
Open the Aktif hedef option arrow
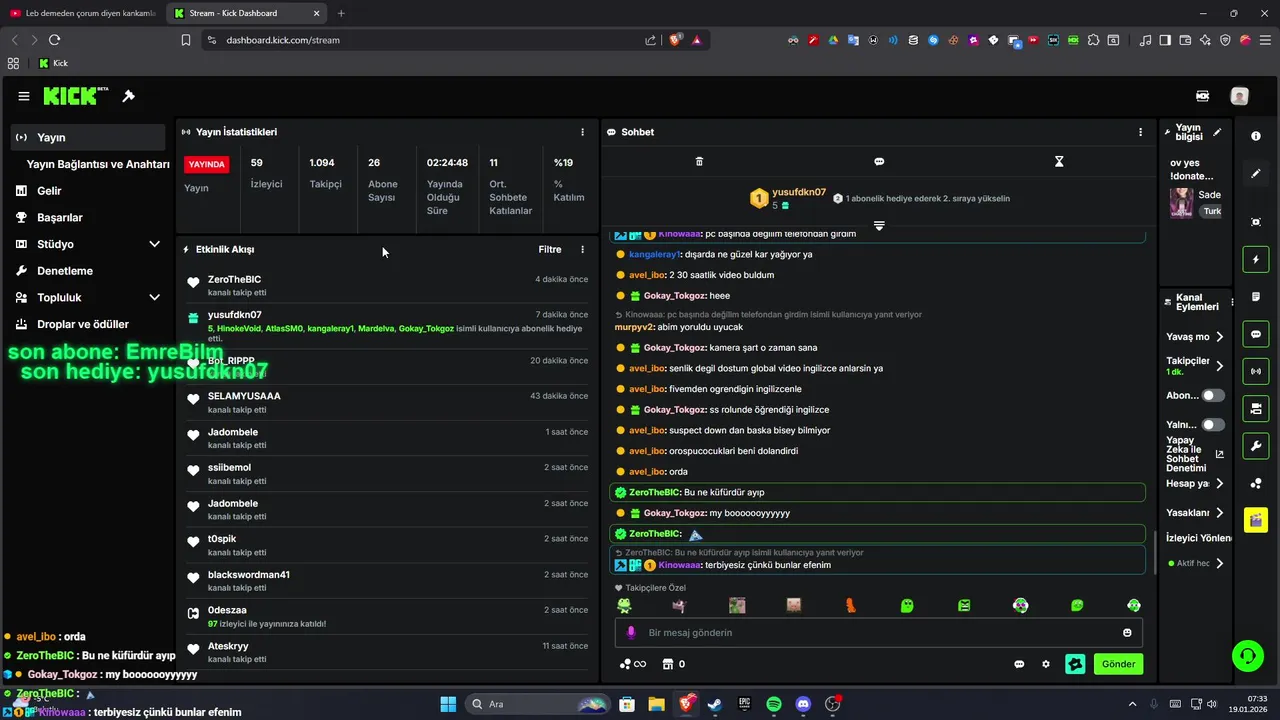1220,564
